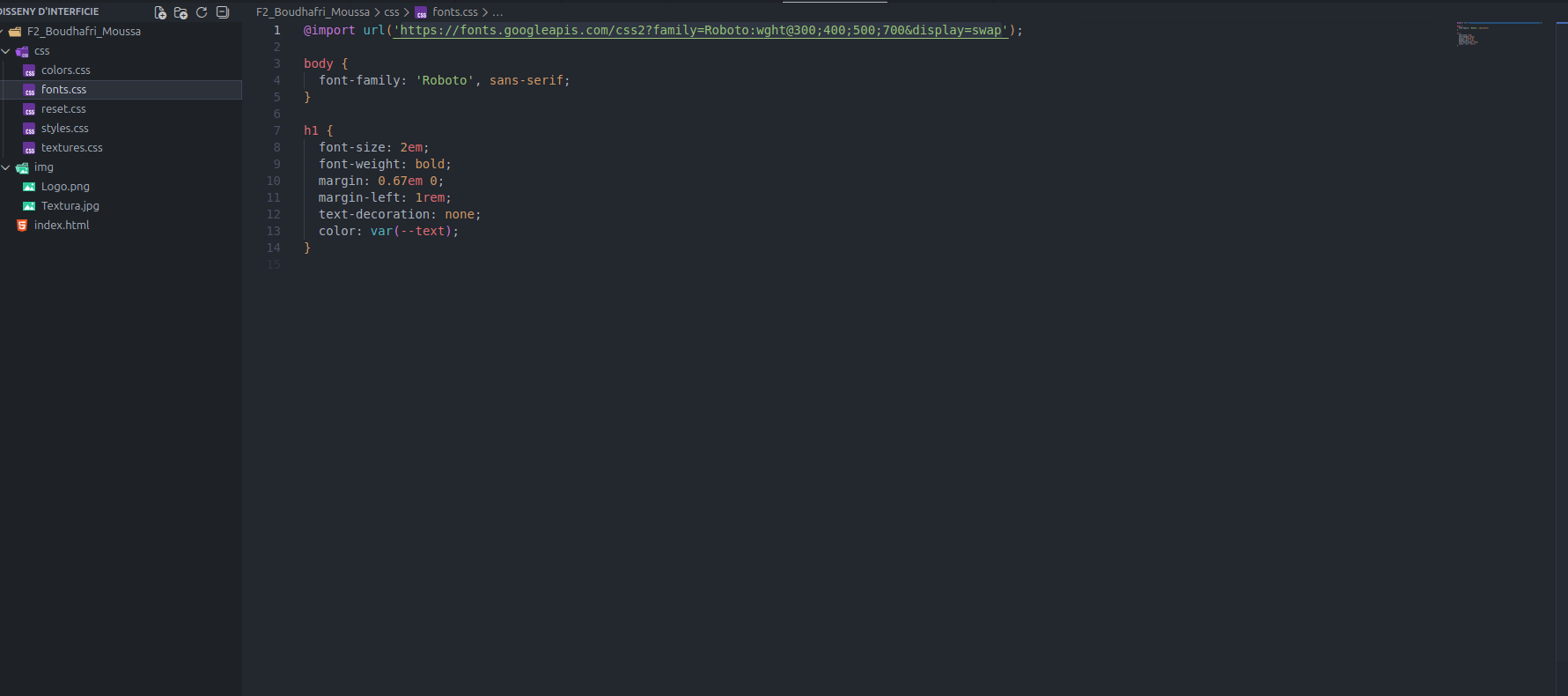Collapse all folders in explorer
1568x696 pixels.
coord(223,12)
